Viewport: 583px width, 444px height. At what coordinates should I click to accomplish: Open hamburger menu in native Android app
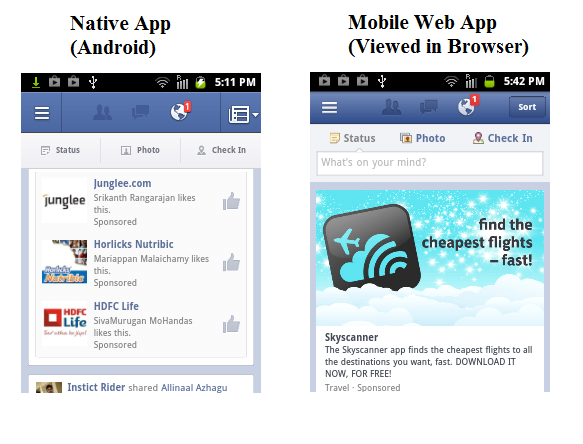coord(42,113)
